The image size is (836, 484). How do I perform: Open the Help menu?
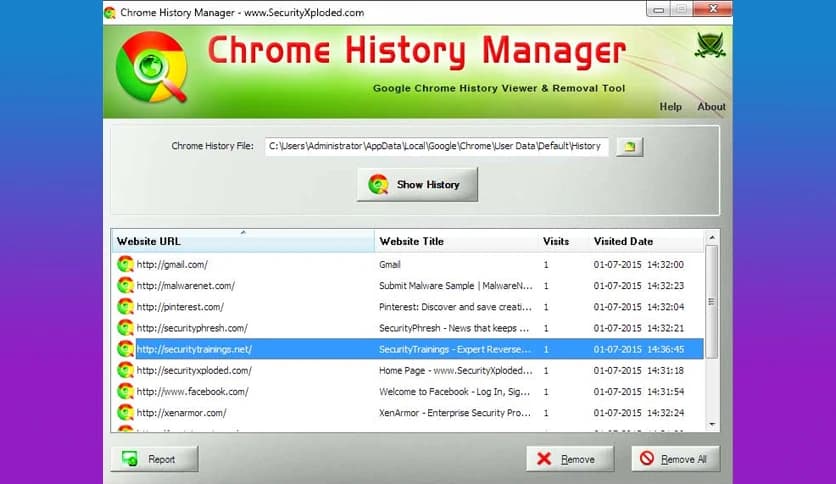(670, 107)
